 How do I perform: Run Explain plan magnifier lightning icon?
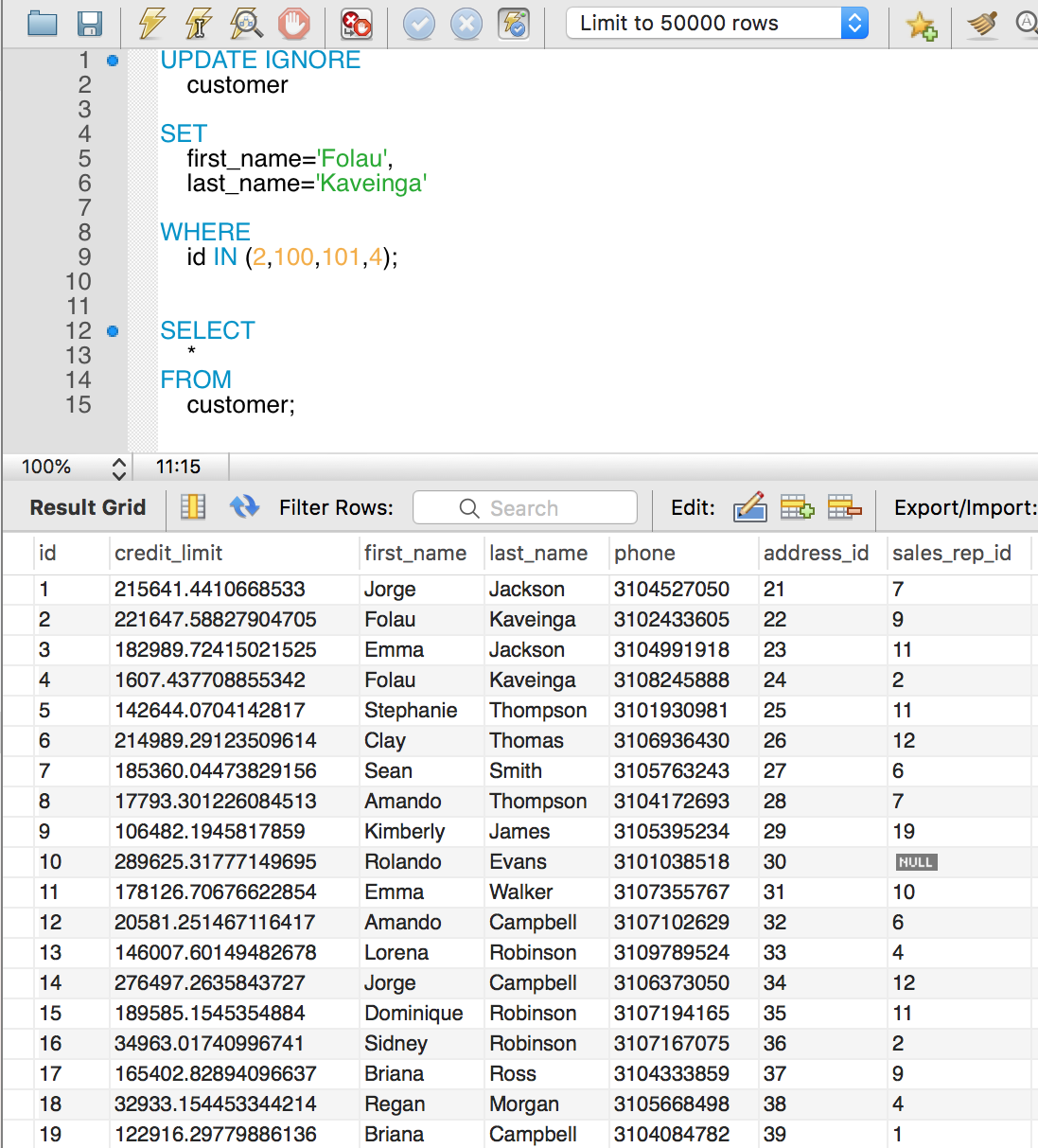point(246,24)
